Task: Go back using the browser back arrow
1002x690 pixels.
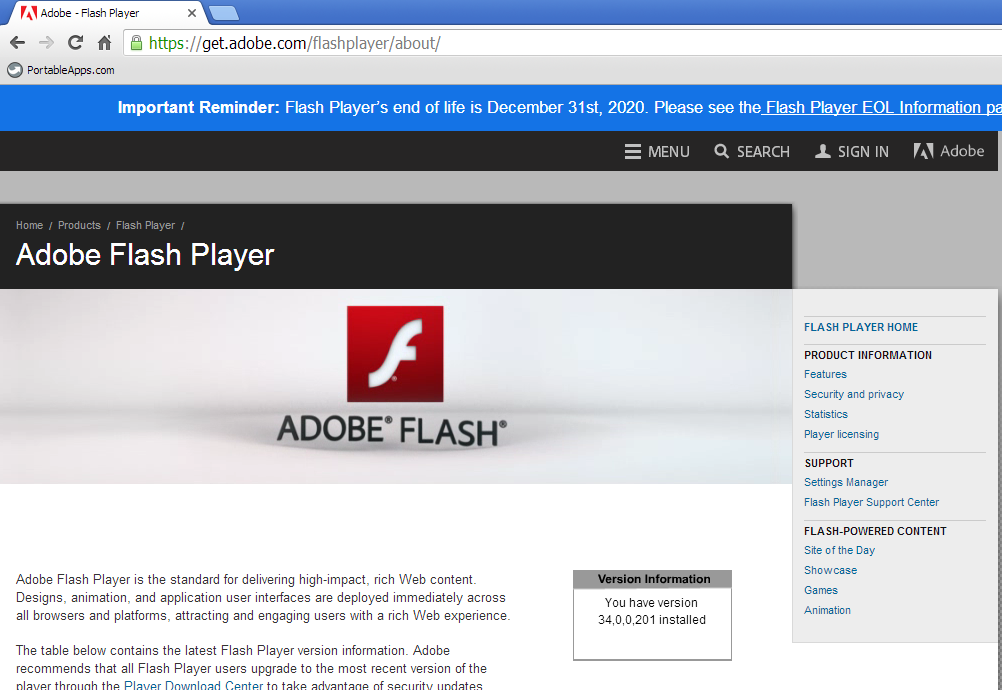Action: [x=17, y=43]
